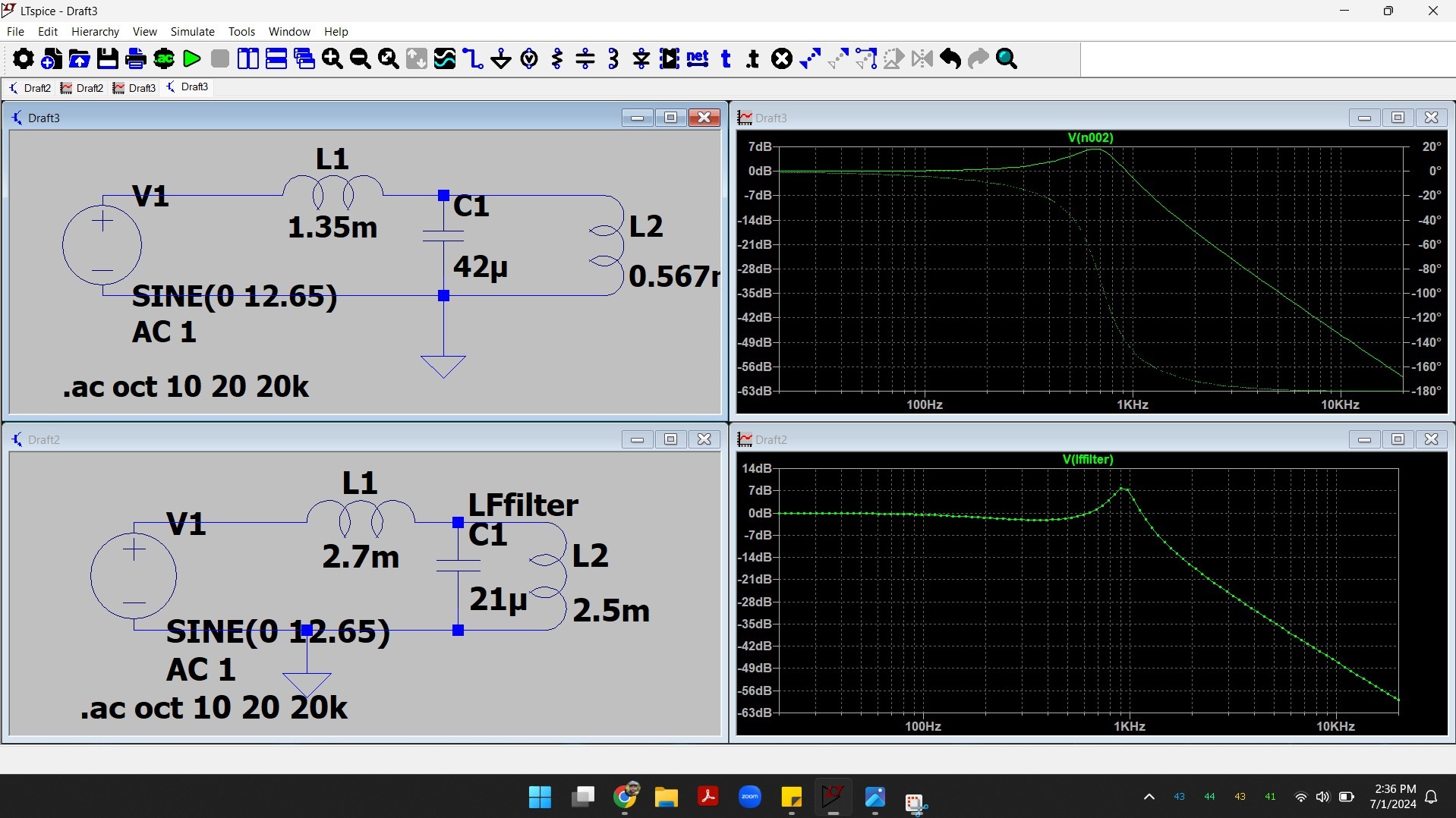Image resolution: width=1456 pixels, height=818 pixels.
Task: Select the Place Capacitor tool
Action: [x=585, y=58]
